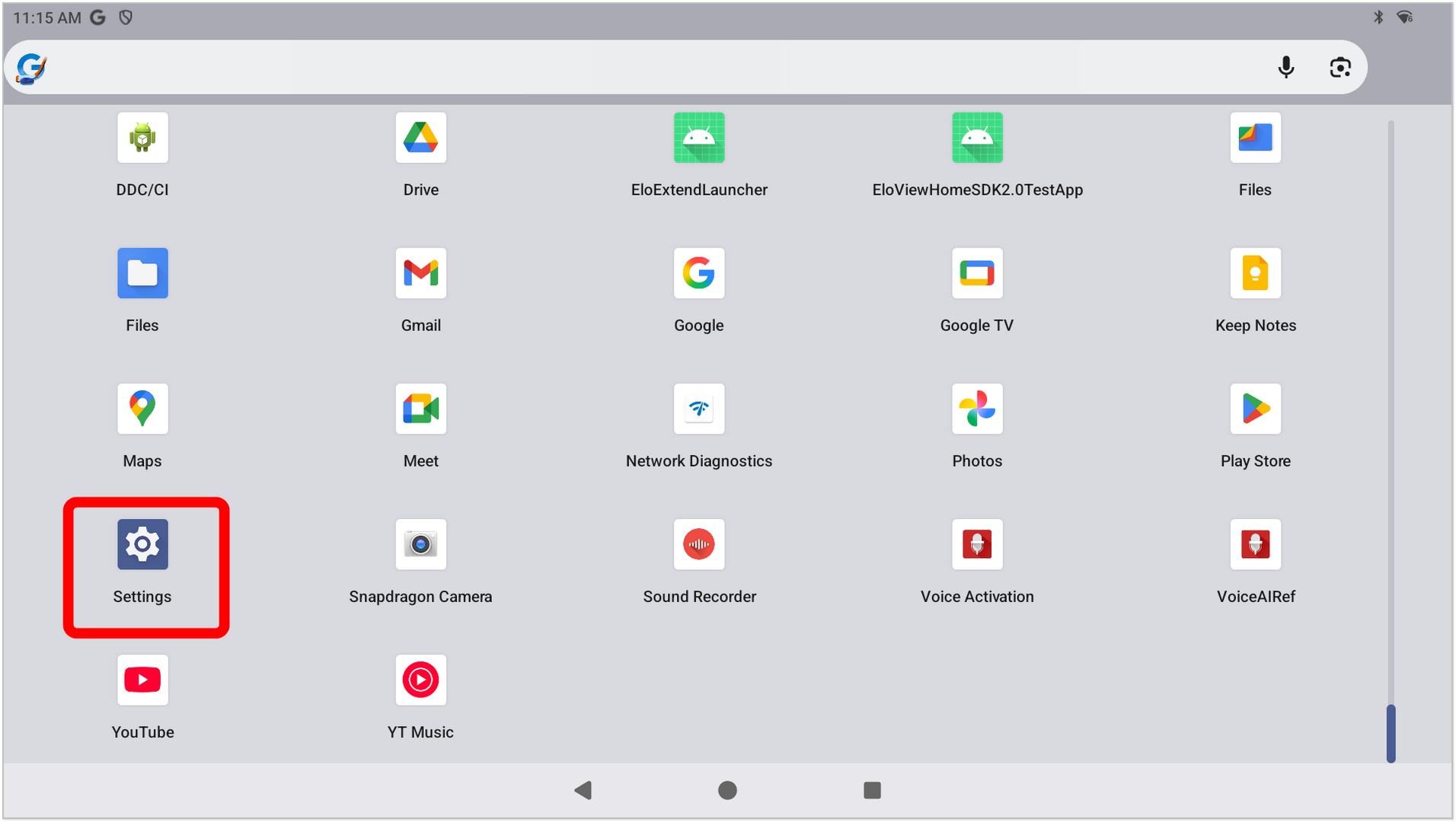Tap the Back navigation button
This screenshot has width=1456, height=822.
tap(583, 790)
